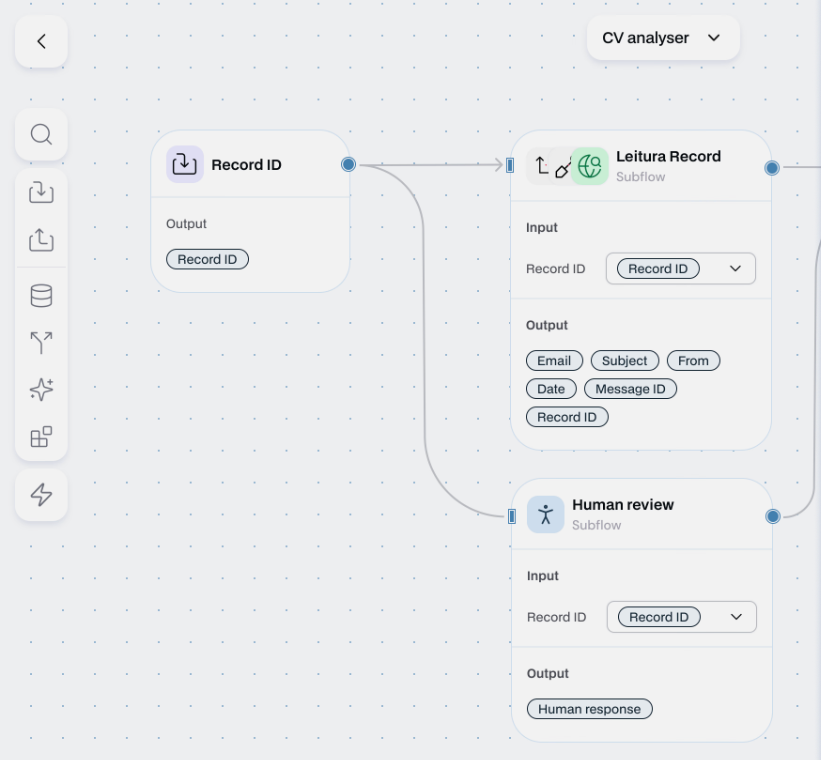This screenshot has width=824, height=760.
Task: Select the output upload icon in sidebar
Action: pyautogui.click(x=41, y=240)
